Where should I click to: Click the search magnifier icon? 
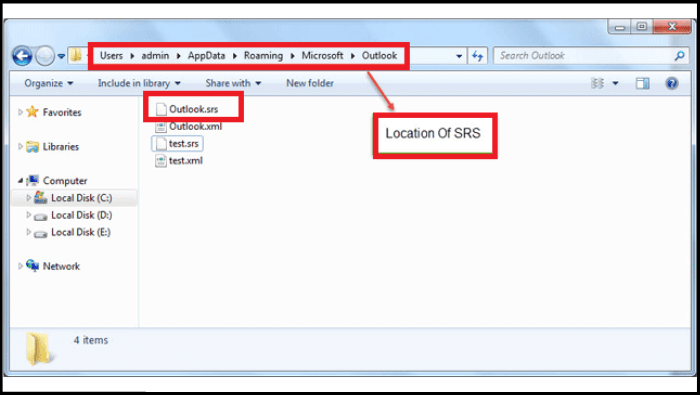(x=679, y=56)
